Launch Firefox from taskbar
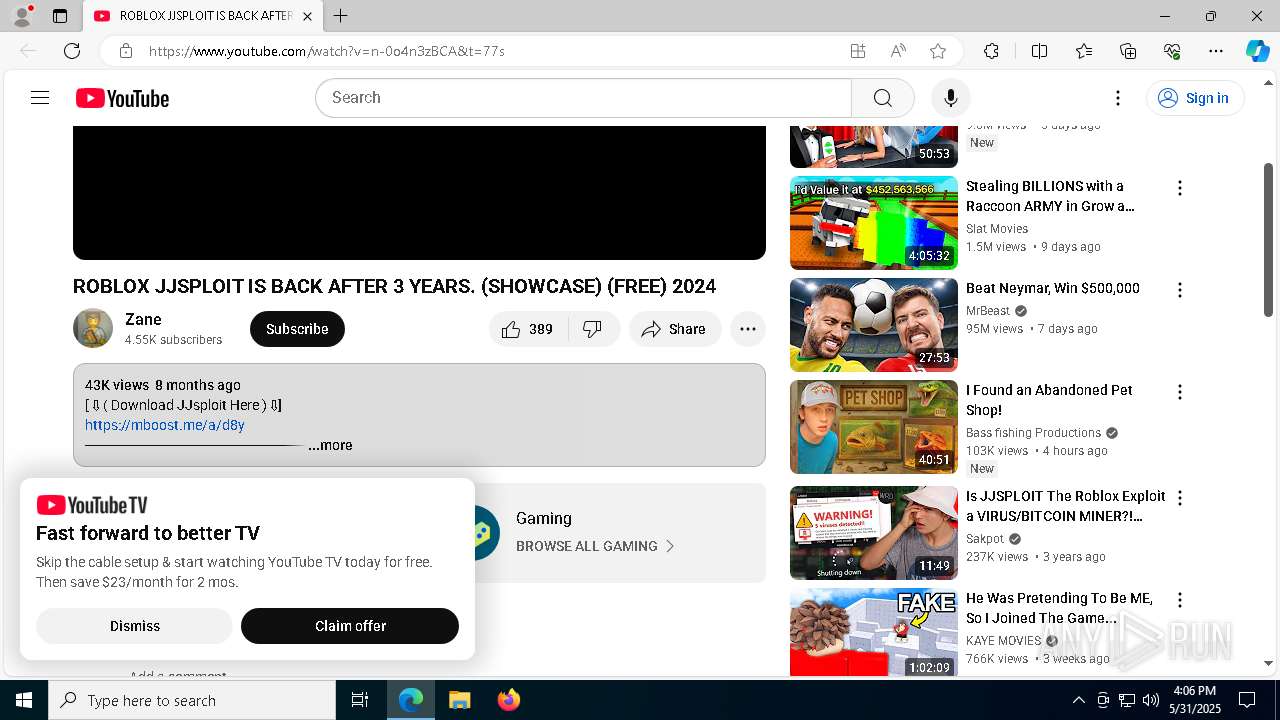The width and height of the screenshot is (1280, 720). (x=508, y=700)
